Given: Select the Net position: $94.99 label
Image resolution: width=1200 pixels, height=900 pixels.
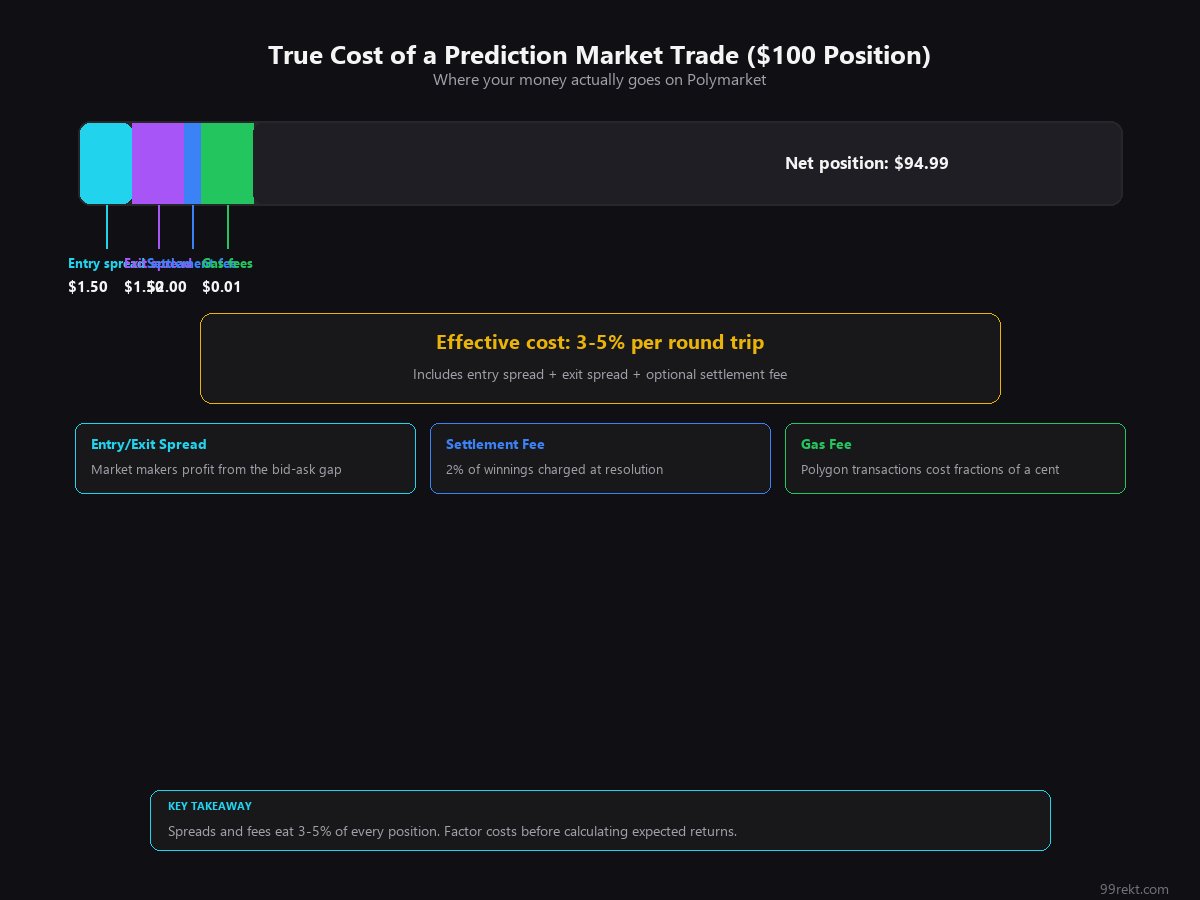Looking at the screenshot, I should [x=866, y=163].
